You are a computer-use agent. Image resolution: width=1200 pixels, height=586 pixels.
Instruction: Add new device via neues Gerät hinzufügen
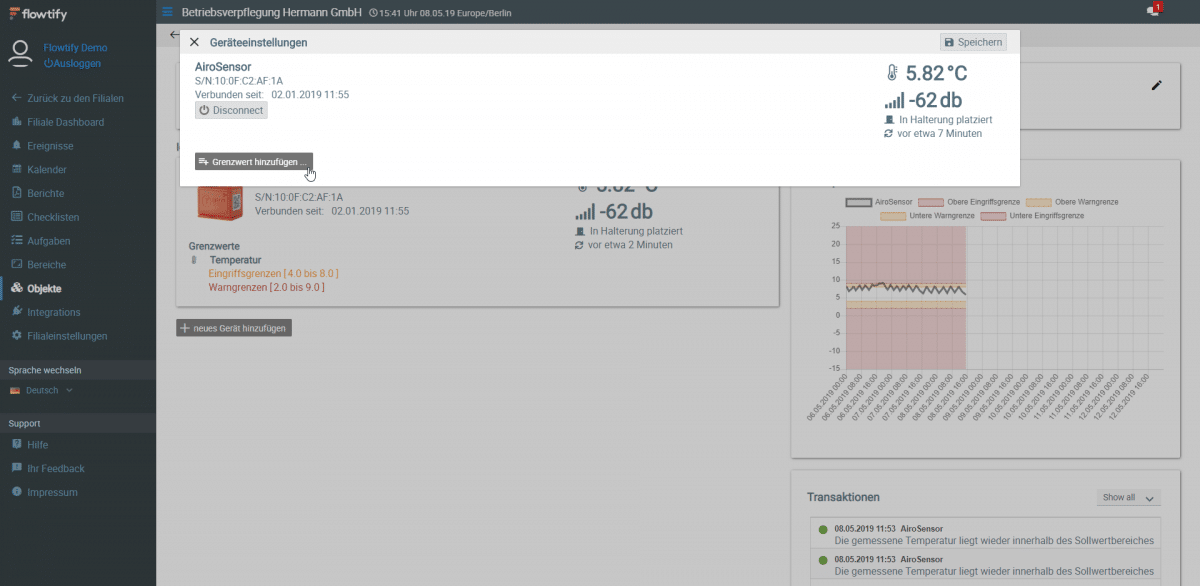[x=234, y=328]
